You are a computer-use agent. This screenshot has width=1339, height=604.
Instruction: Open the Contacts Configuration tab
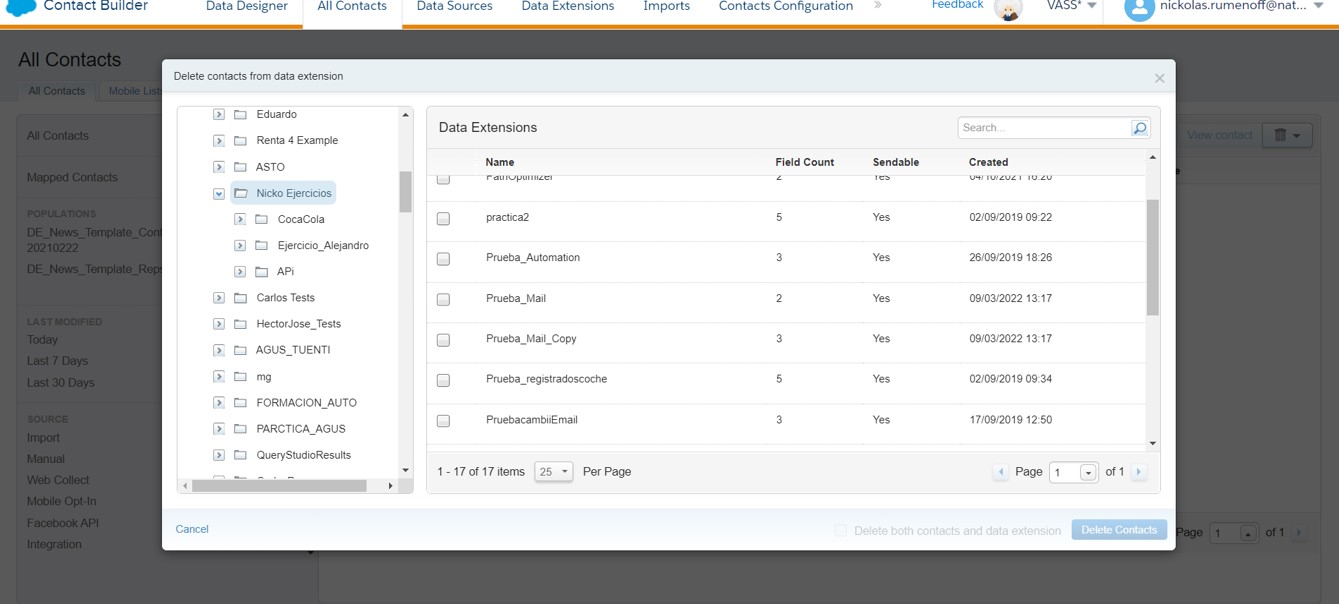coord(785,7)
